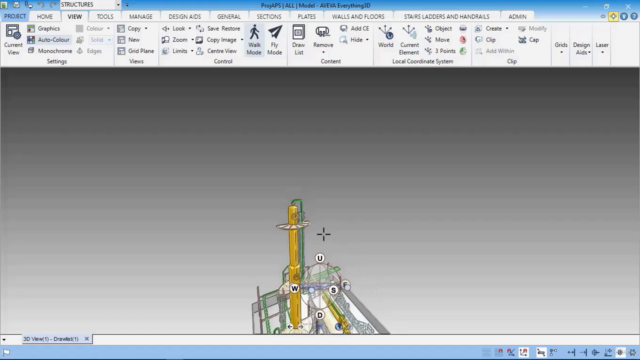This screenshot has width=640, height=360.
Task: Create a New view
Action: coord(129,40)
